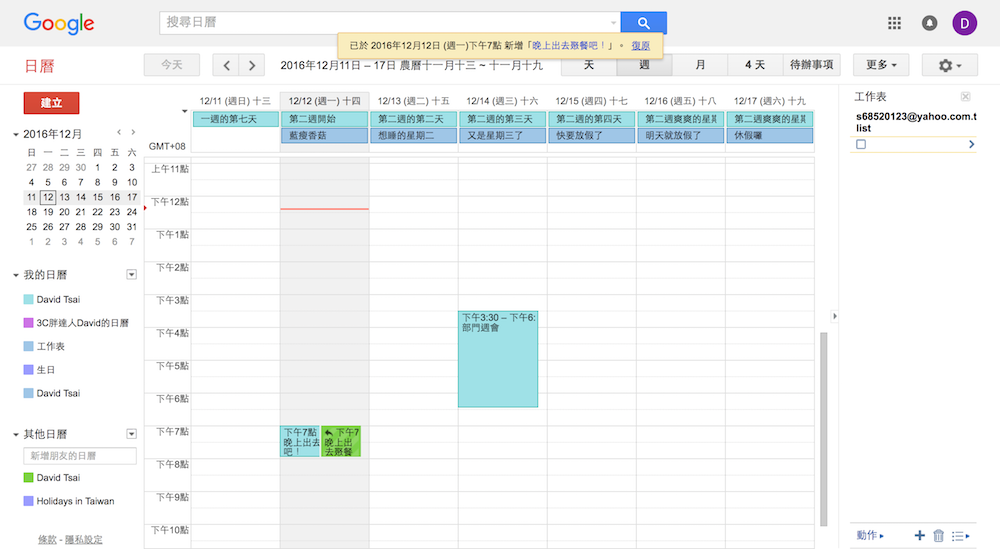Advance to next week using right arrow
The height and width of the screenshot is (549, 1000).
[x=251, y=65]
